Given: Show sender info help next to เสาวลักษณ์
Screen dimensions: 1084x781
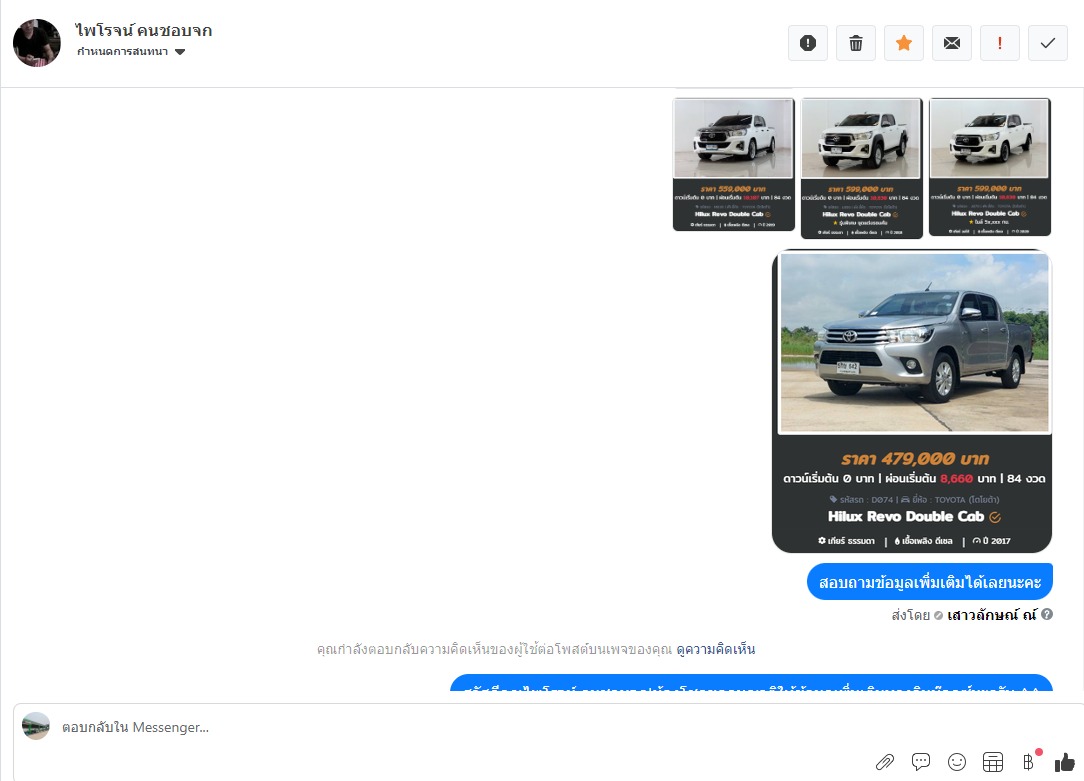Looking at the screenshot, I should (x=1047, y=614).
